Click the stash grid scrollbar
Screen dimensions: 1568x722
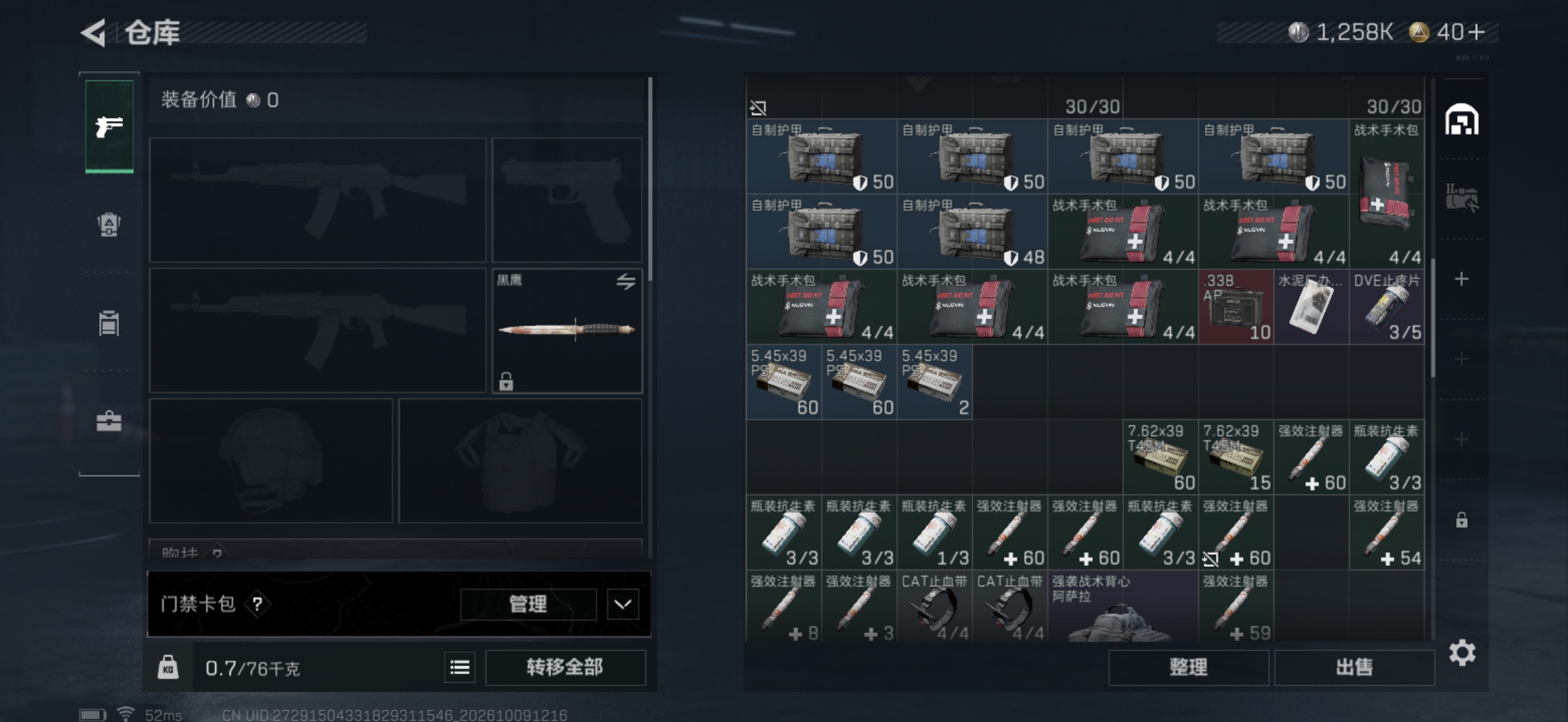(x=1433, y=318)
